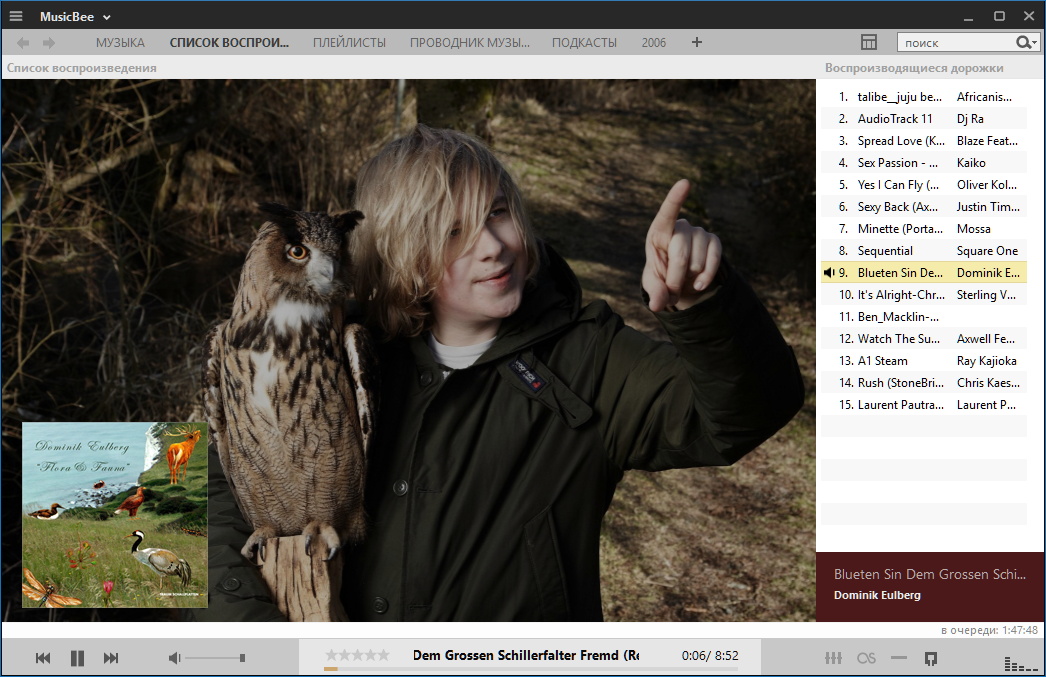Pause the current track

click(77, 658)
